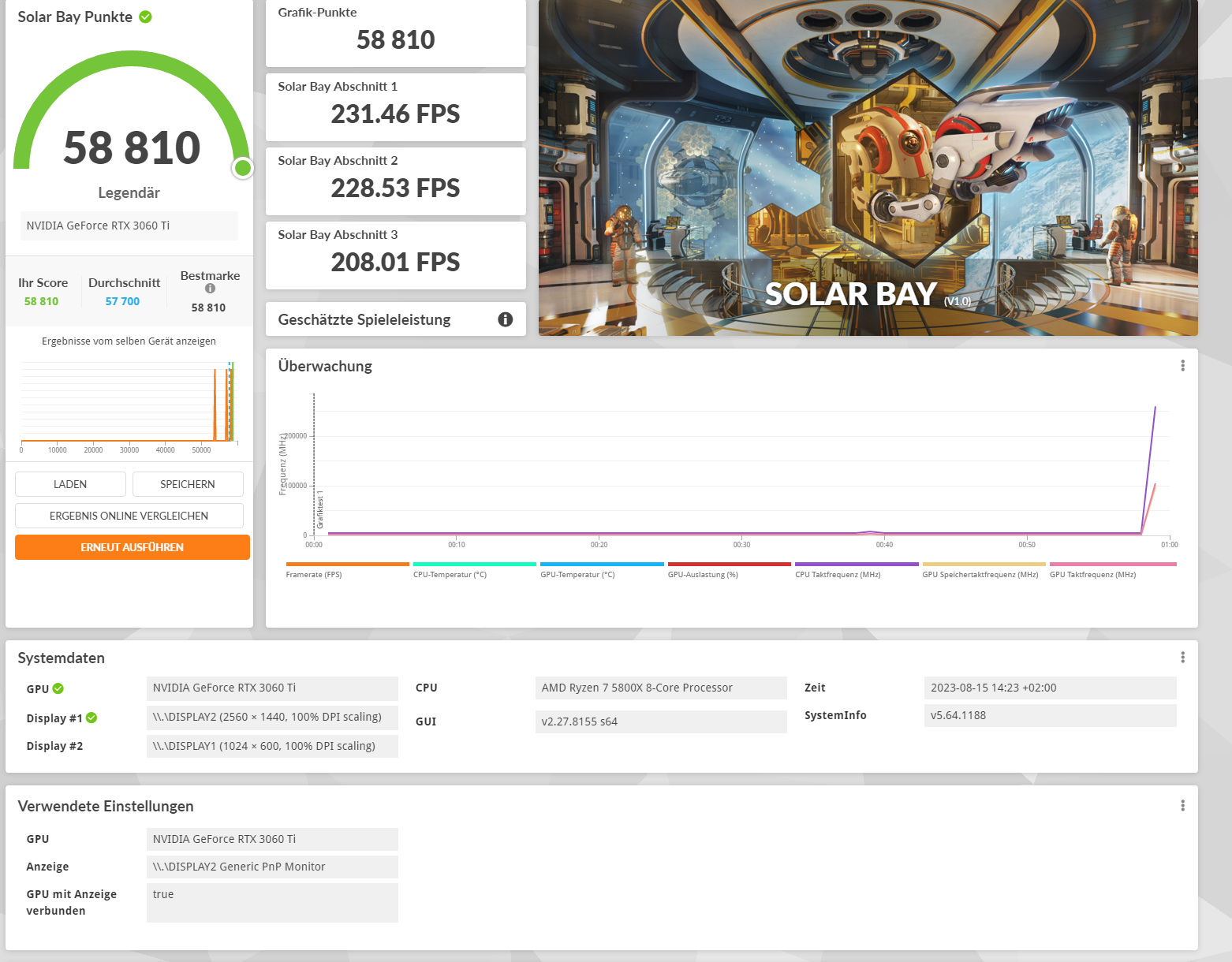Click Ergebnisse vom selben Gerät anzeigen link
This screenshot has width=1232, height=962.
point(129,341)
